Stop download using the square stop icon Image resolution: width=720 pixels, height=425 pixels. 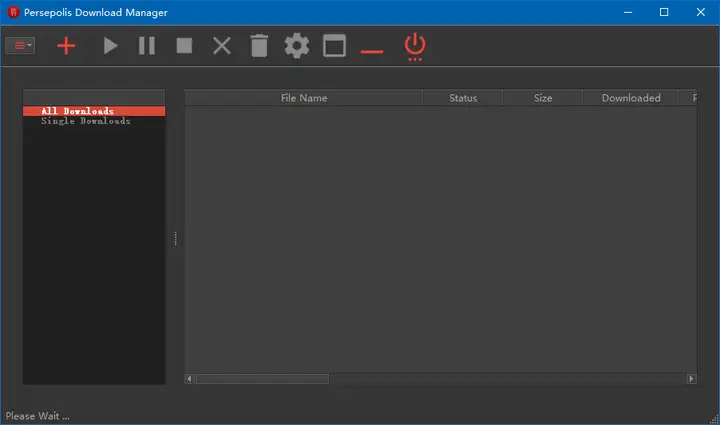click(x=184, y=46)
